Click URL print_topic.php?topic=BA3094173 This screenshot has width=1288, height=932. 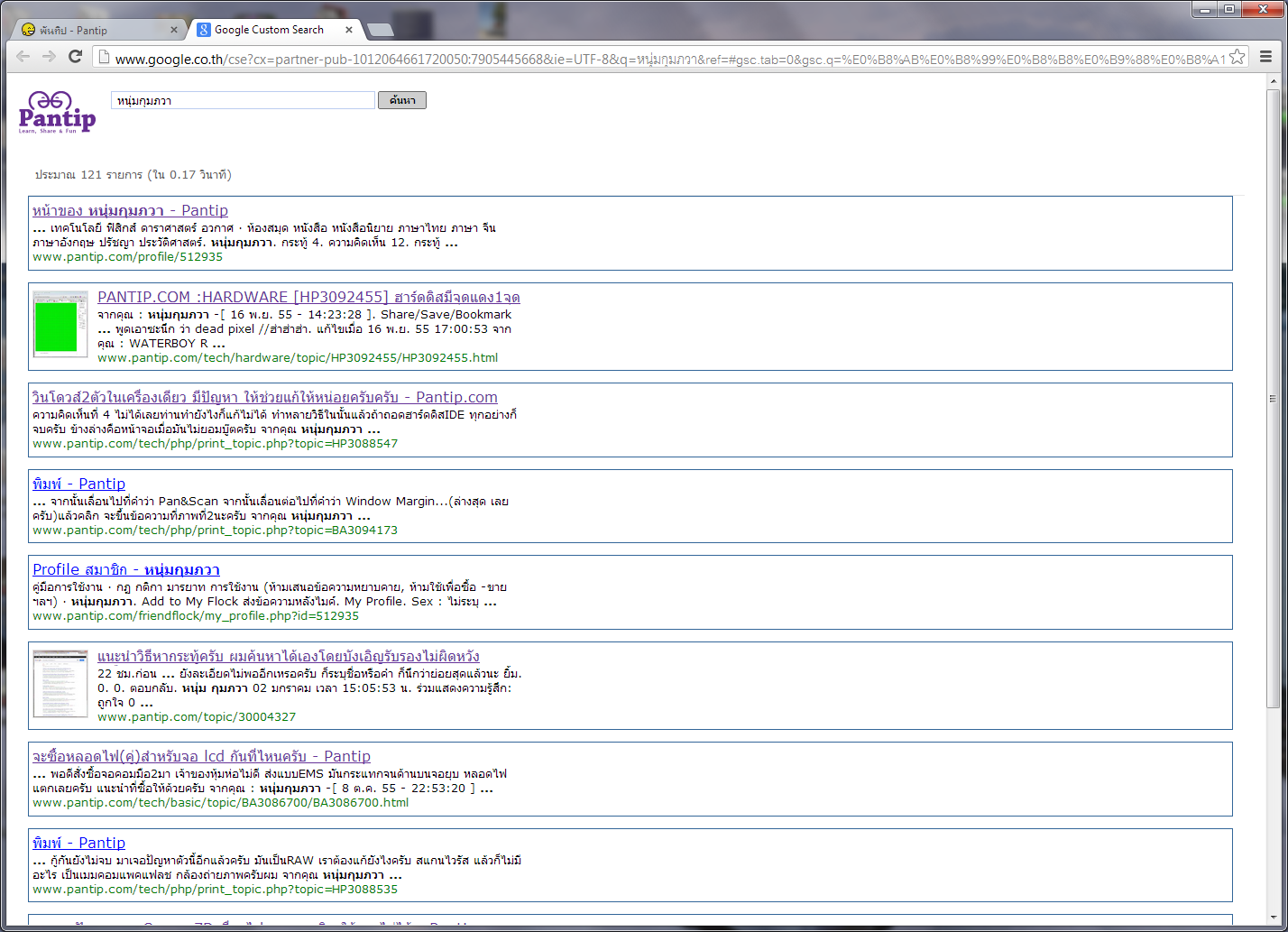(x=215, y=530)
